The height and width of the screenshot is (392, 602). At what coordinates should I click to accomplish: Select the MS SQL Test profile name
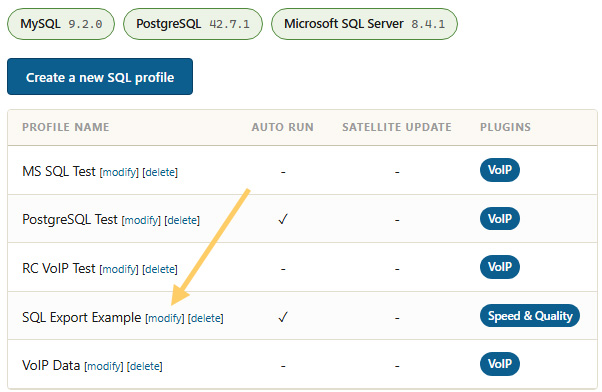(59, 171)
